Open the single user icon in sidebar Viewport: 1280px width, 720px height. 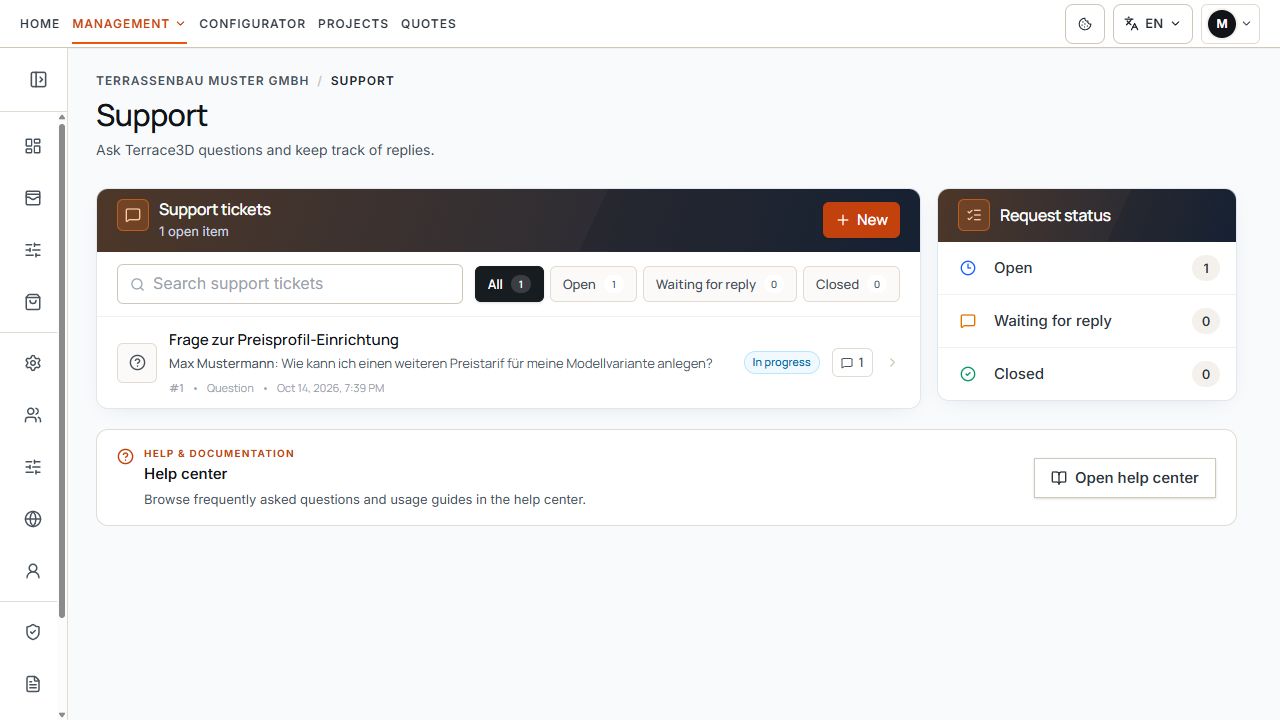(x=33, y=571)
